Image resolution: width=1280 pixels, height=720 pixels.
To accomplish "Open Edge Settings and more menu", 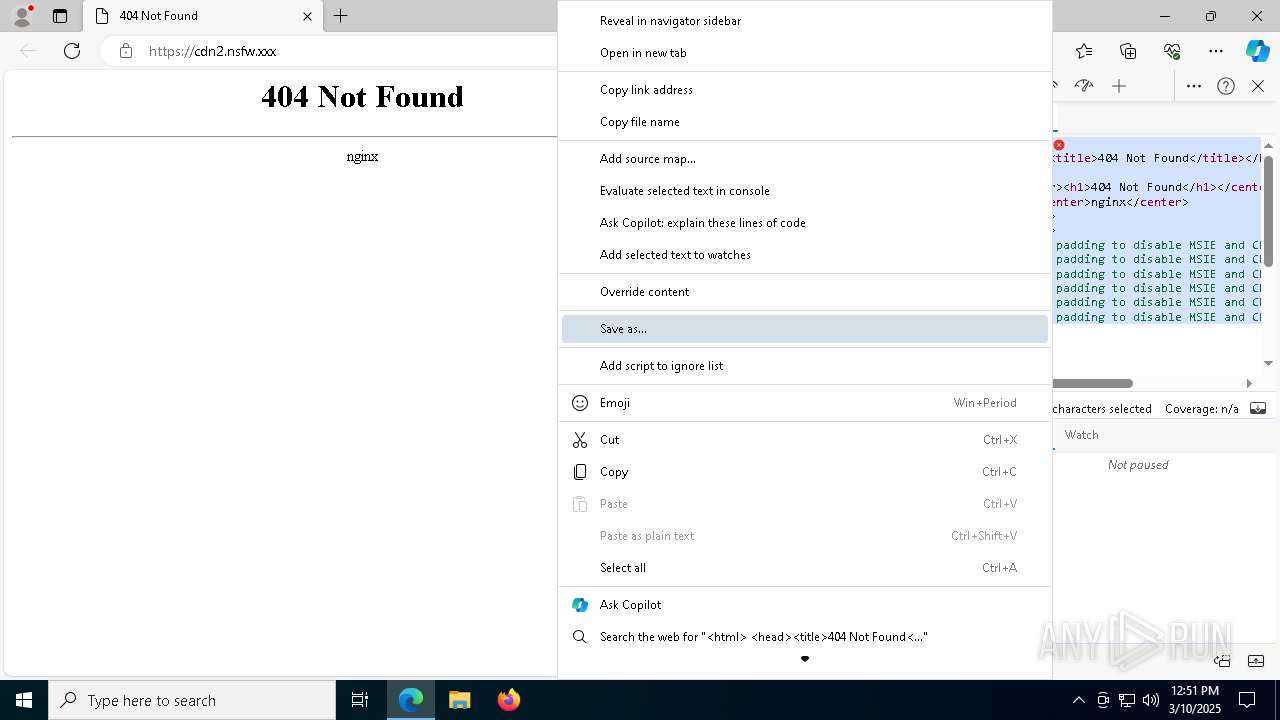I will [1216, 51].
